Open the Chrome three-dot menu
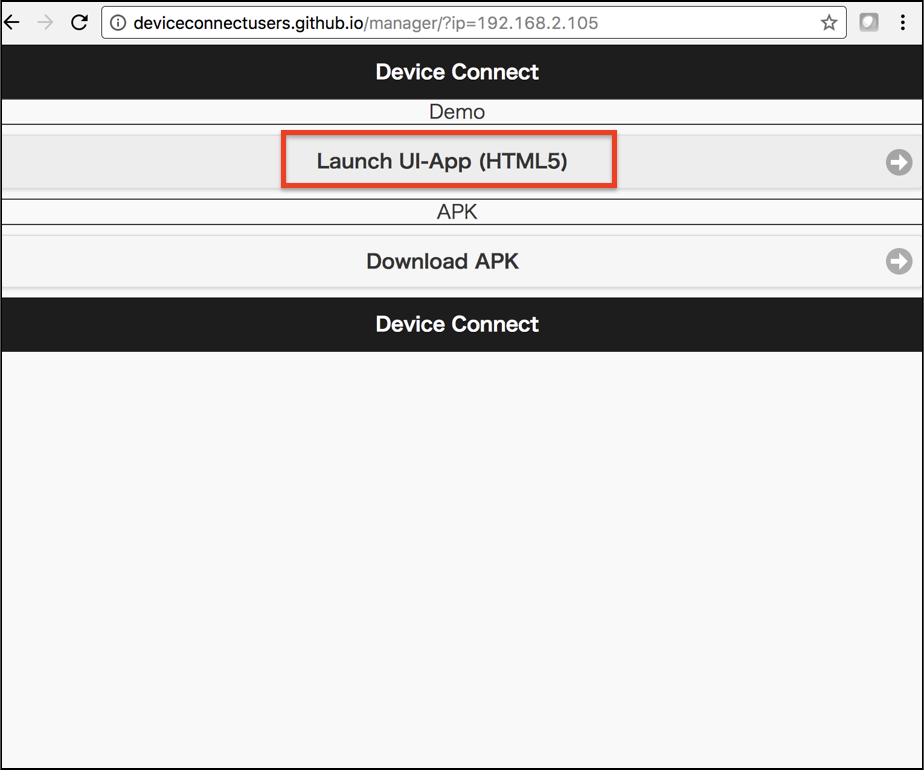The height and width of the screenshot is (770, 924). click(x=904, y=22)
